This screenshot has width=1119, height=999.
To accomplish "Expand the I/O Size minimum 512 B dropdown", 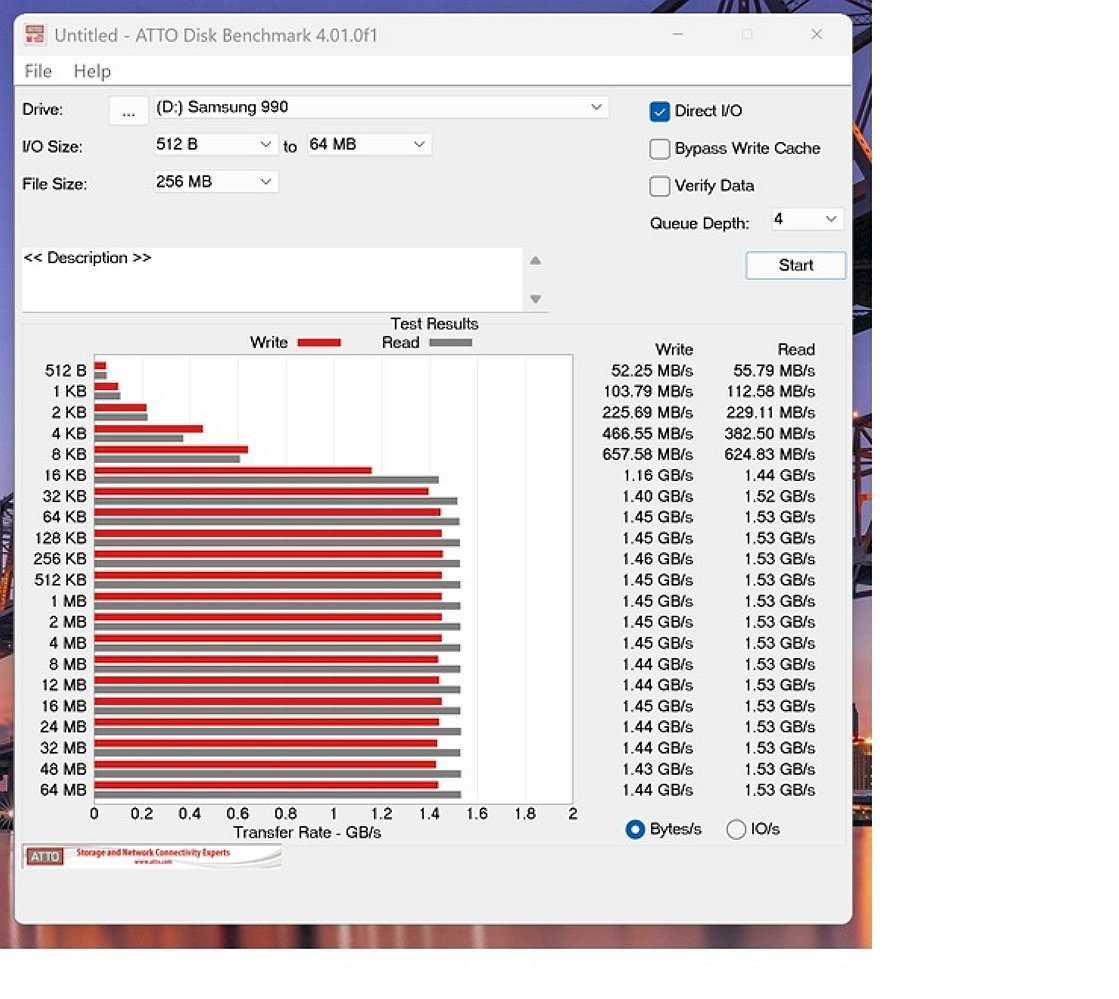I will tap(214, 144).
